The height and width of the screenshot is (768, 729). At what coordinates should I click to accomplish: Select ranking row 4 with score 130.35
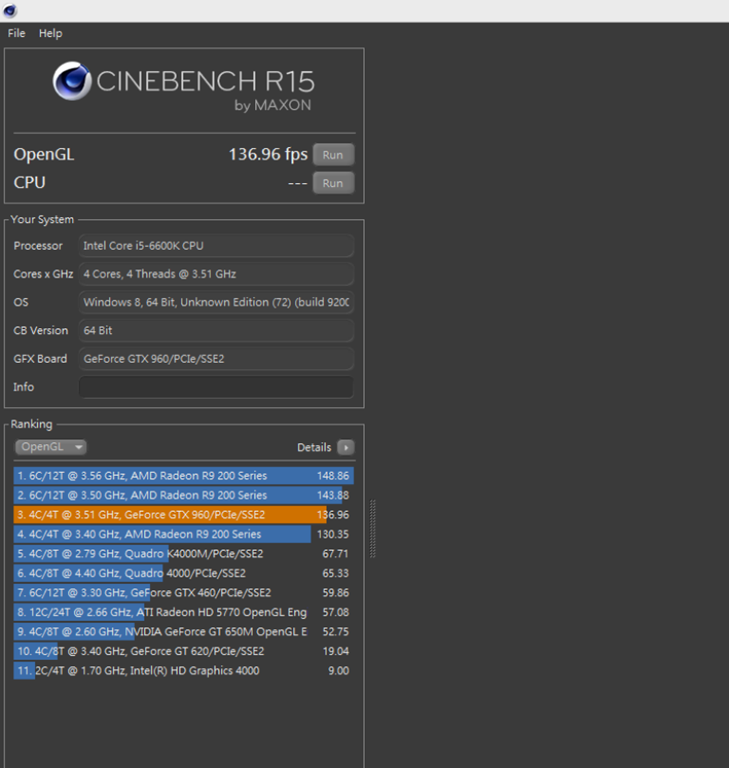[x=184, y=534]
